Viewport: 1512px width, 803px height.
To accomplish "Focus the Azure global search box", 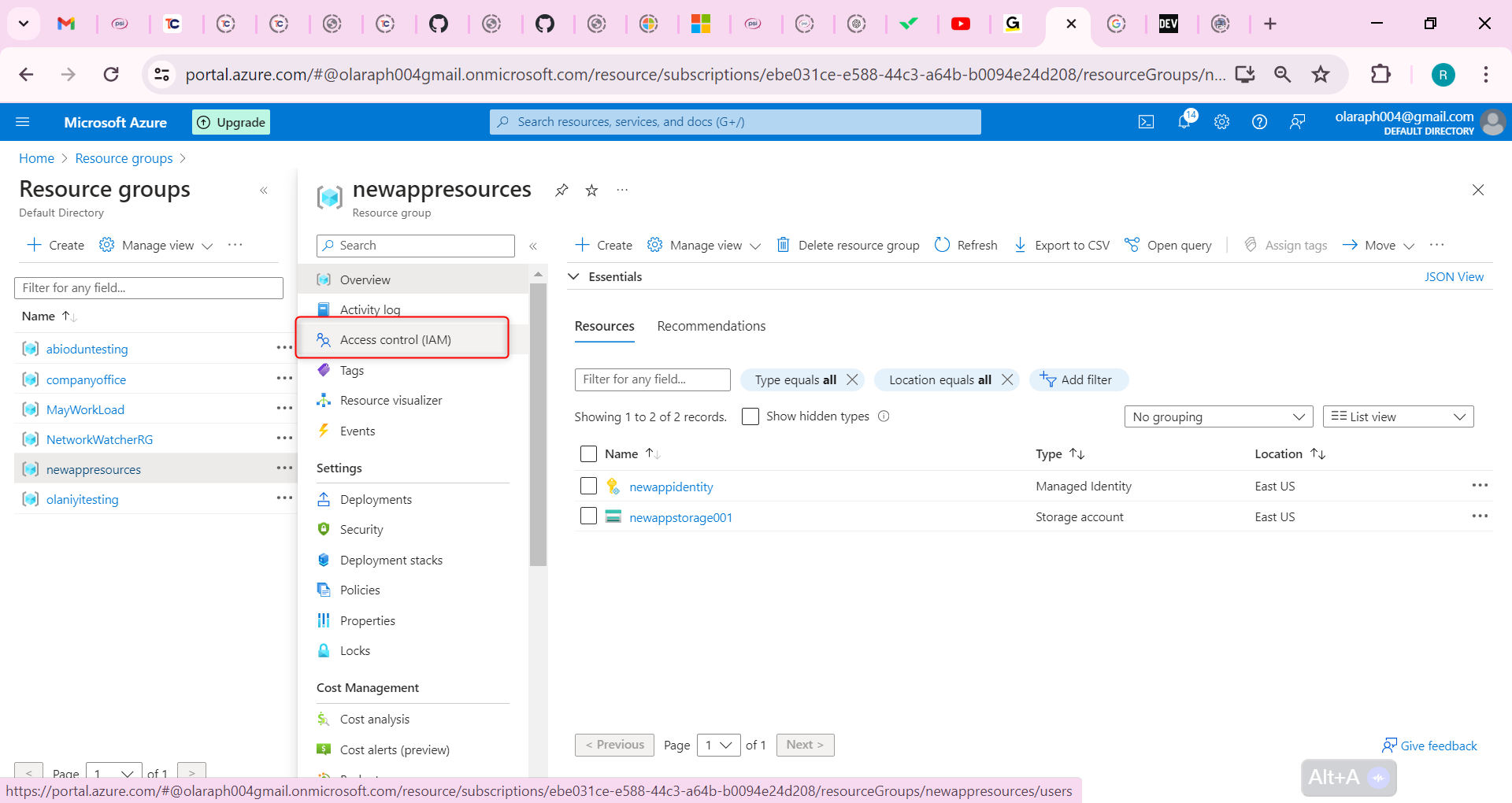I will [736, 122].
